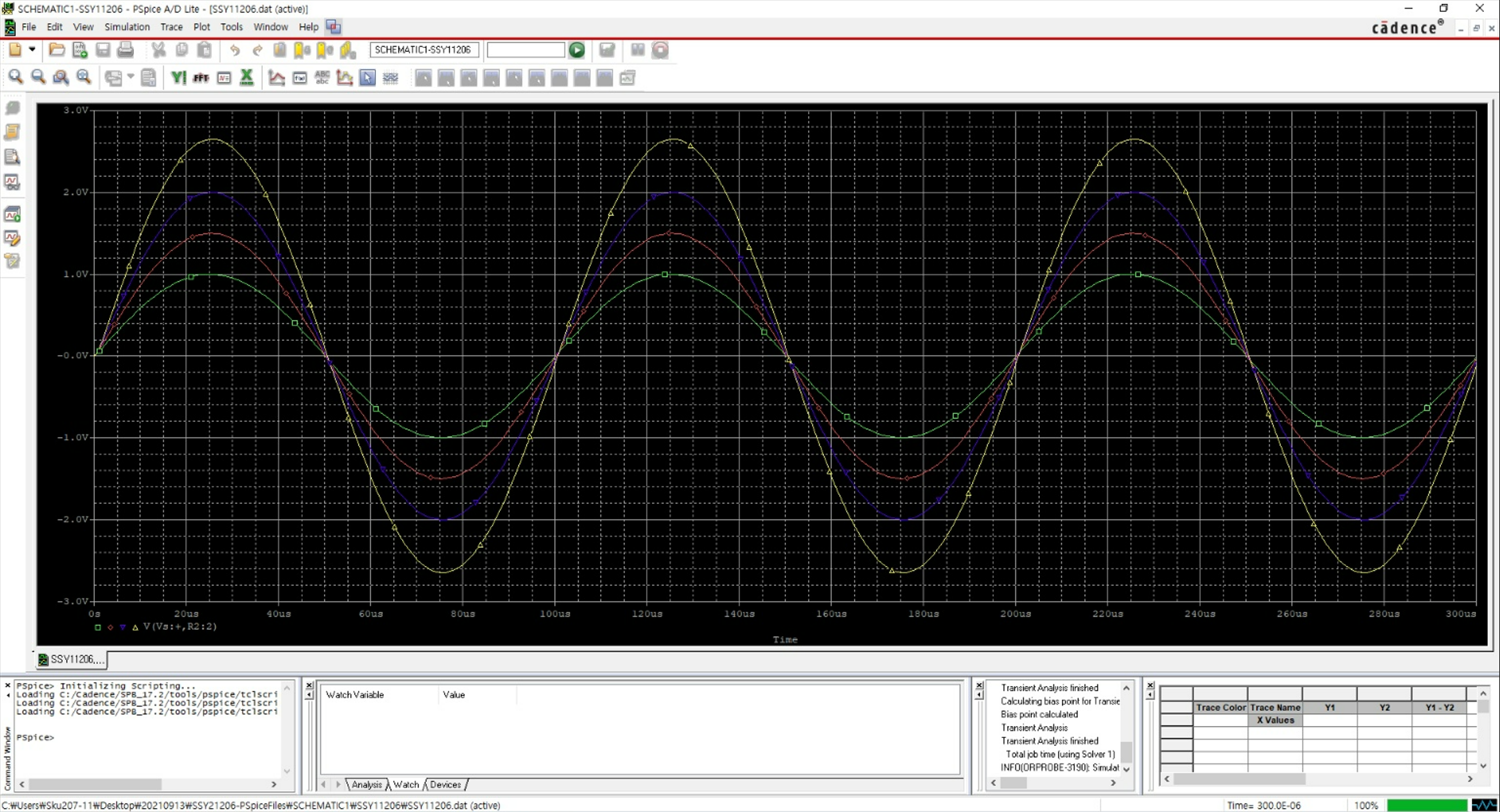Image resolution: width=1500 pixels, height=812 pixels.
Task: Open the dropdown arrow beside the print-layout icon
Action: pyautogui.click(x=131, y=77)
